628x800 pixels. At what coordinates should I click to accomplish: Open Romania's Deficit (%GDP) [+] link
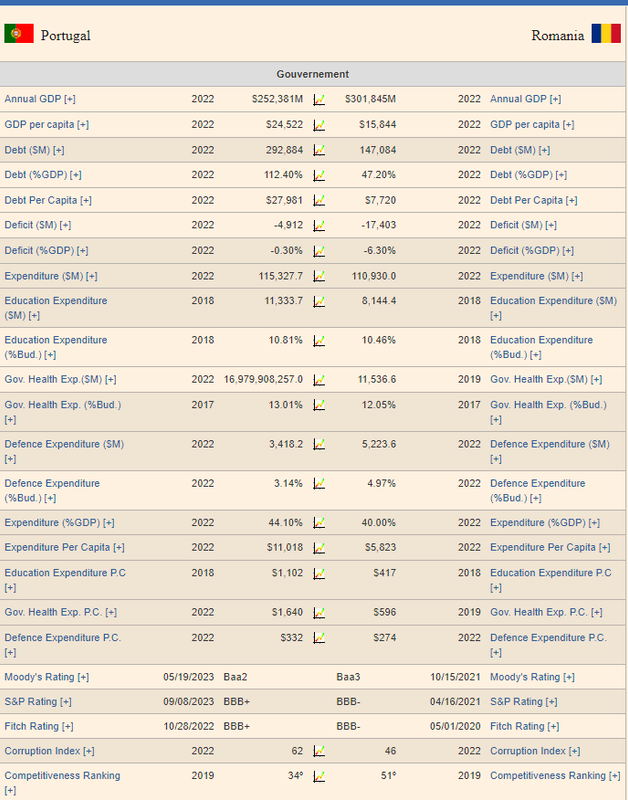point(532,251)
